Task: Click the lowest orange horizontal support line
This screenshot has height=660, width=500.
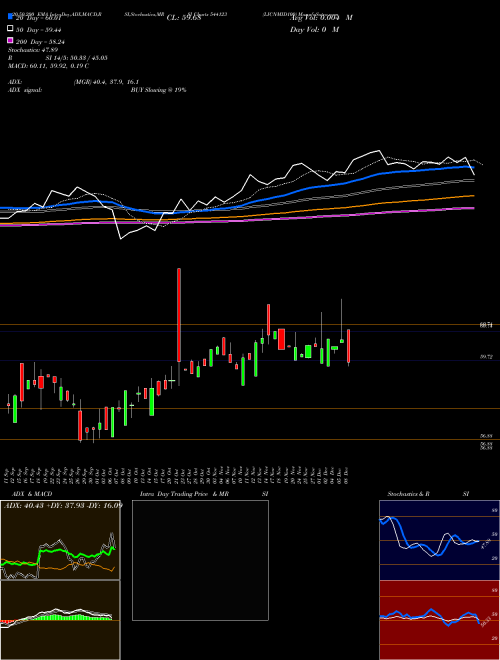Action: pos(250,439)
